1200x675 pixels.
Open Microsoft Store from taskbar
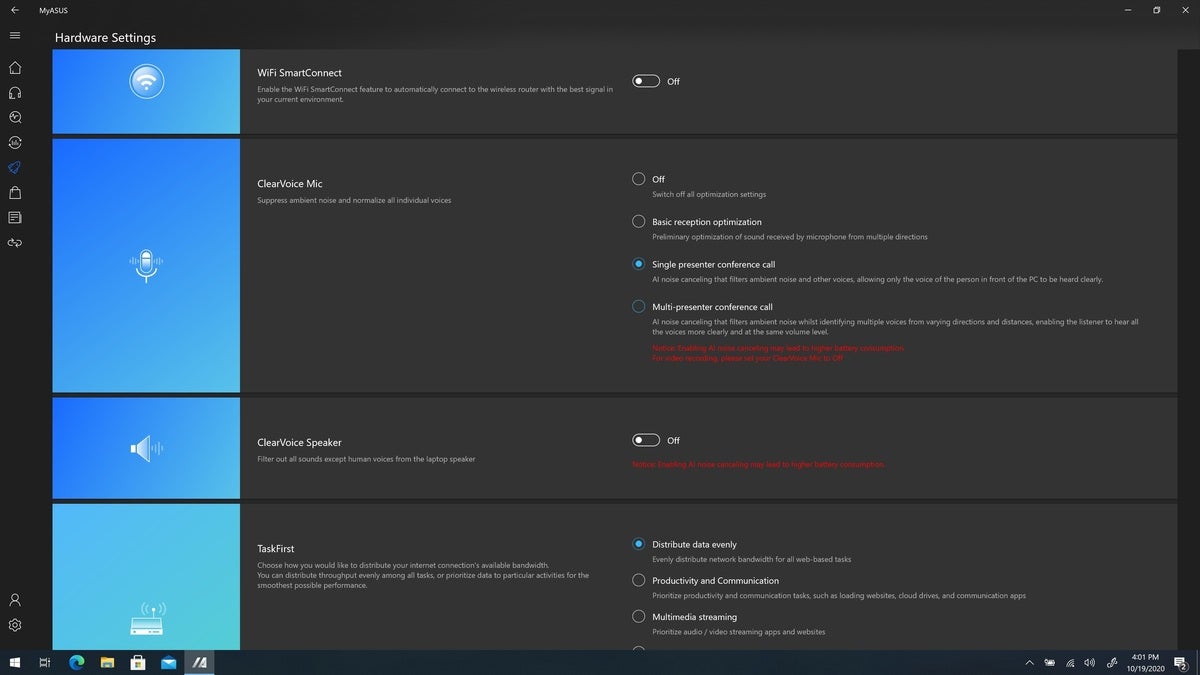(138, 662)
